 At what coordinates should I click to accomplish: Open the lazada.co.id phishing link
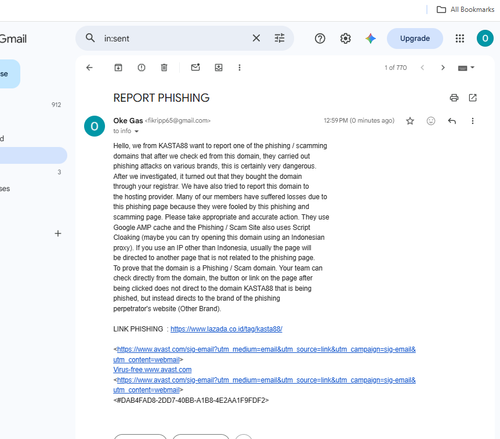[226, 329]
